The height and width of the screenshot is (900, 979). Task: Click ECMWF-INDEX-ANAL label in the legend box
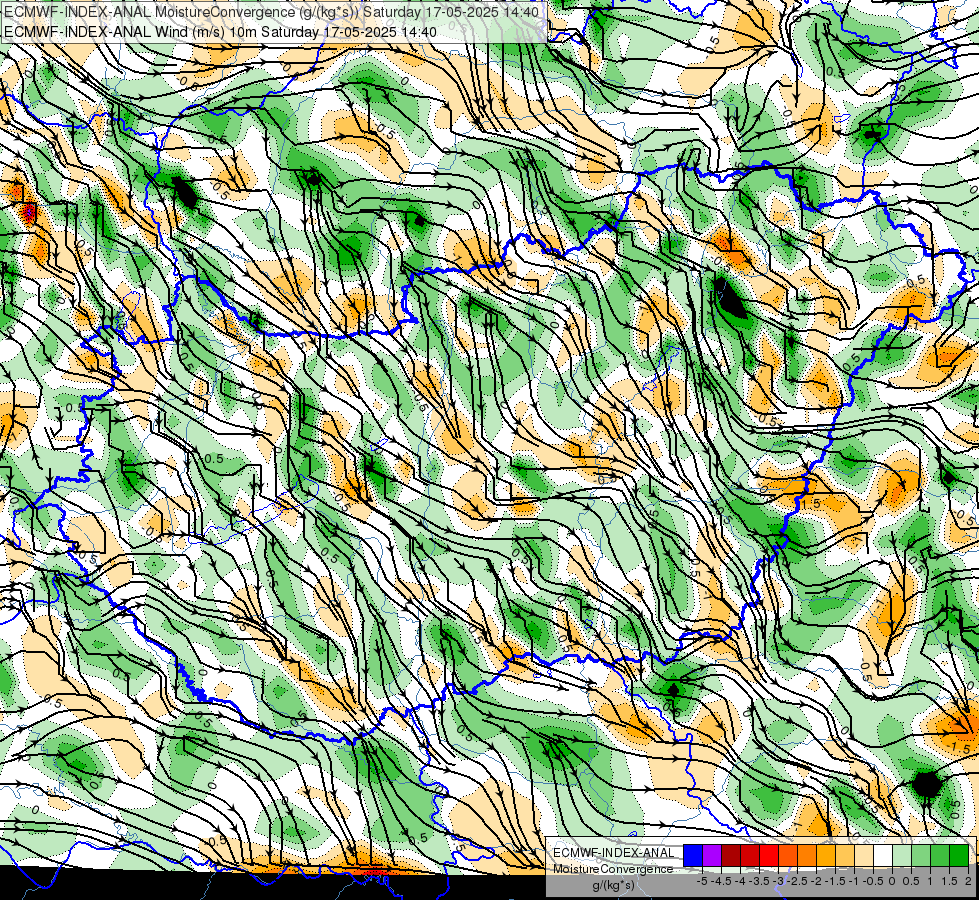click(x=614, y=853)
